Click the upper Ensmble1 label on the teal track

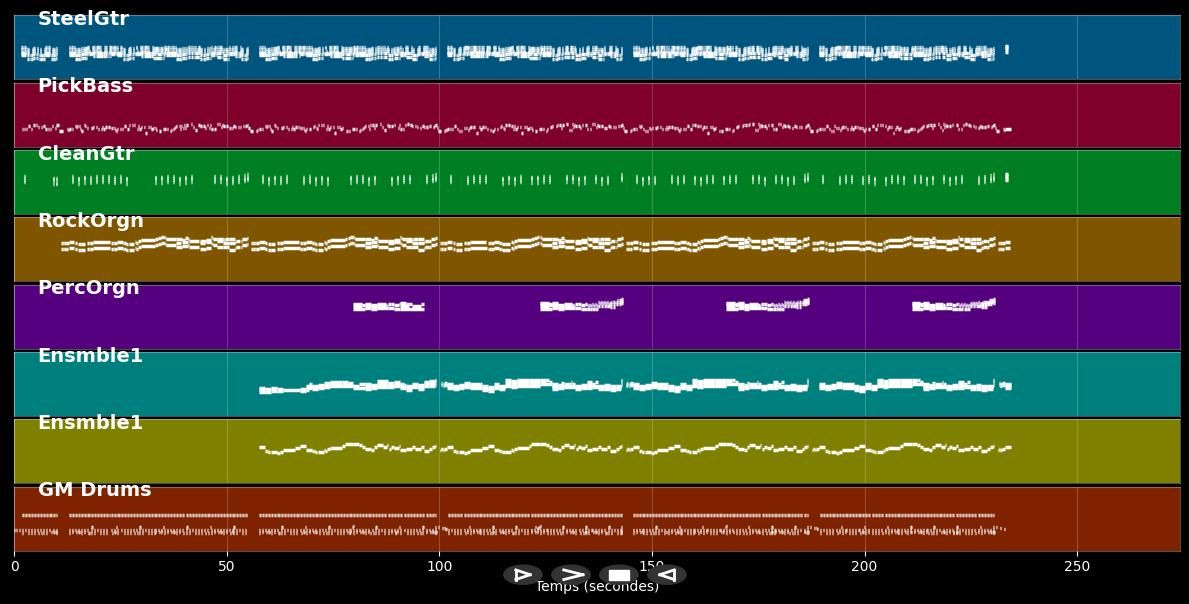click(90, 356)
